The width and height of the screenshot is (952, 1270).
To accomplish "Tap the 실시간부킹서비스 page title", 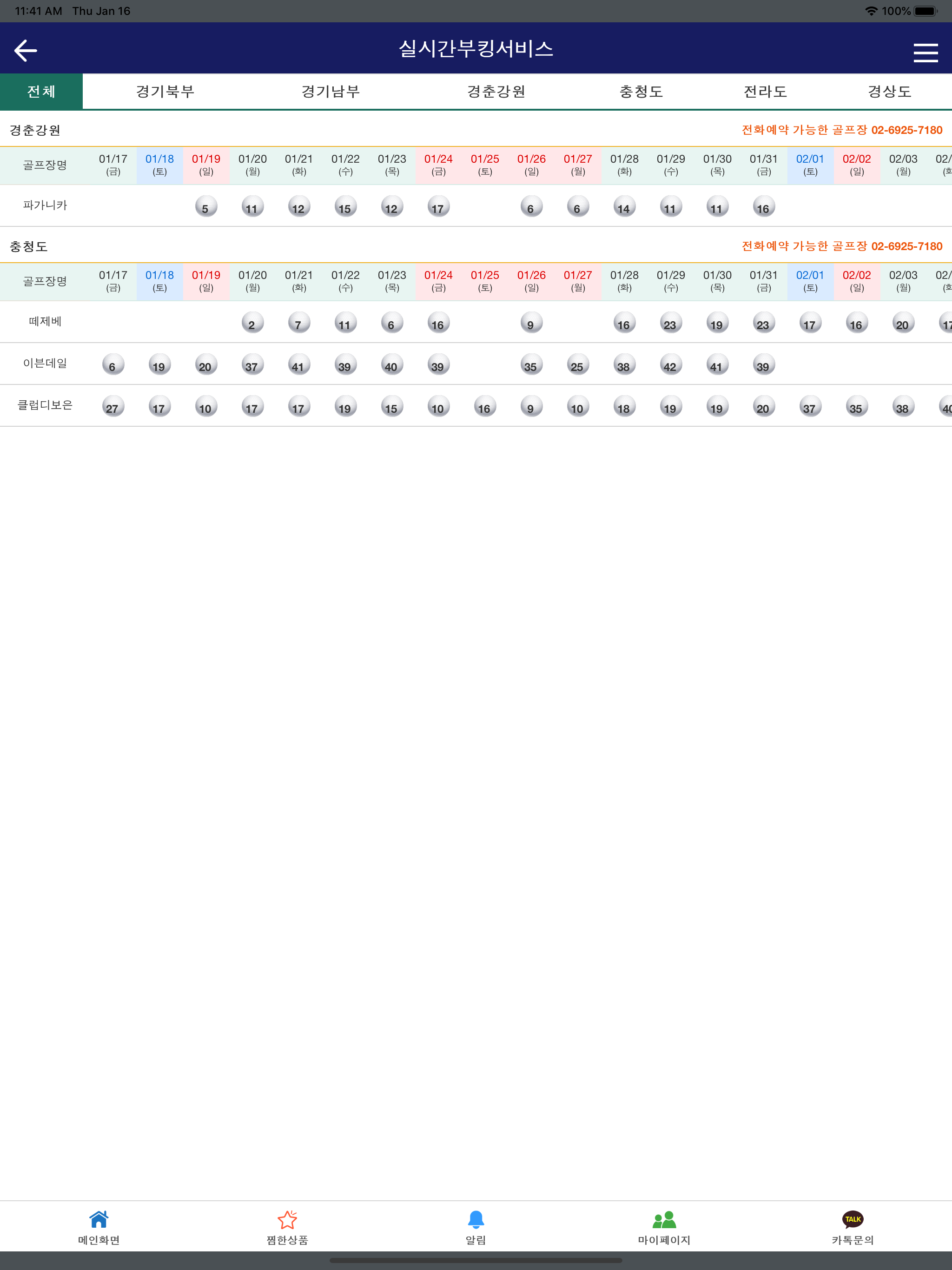I will coord(476,49).
